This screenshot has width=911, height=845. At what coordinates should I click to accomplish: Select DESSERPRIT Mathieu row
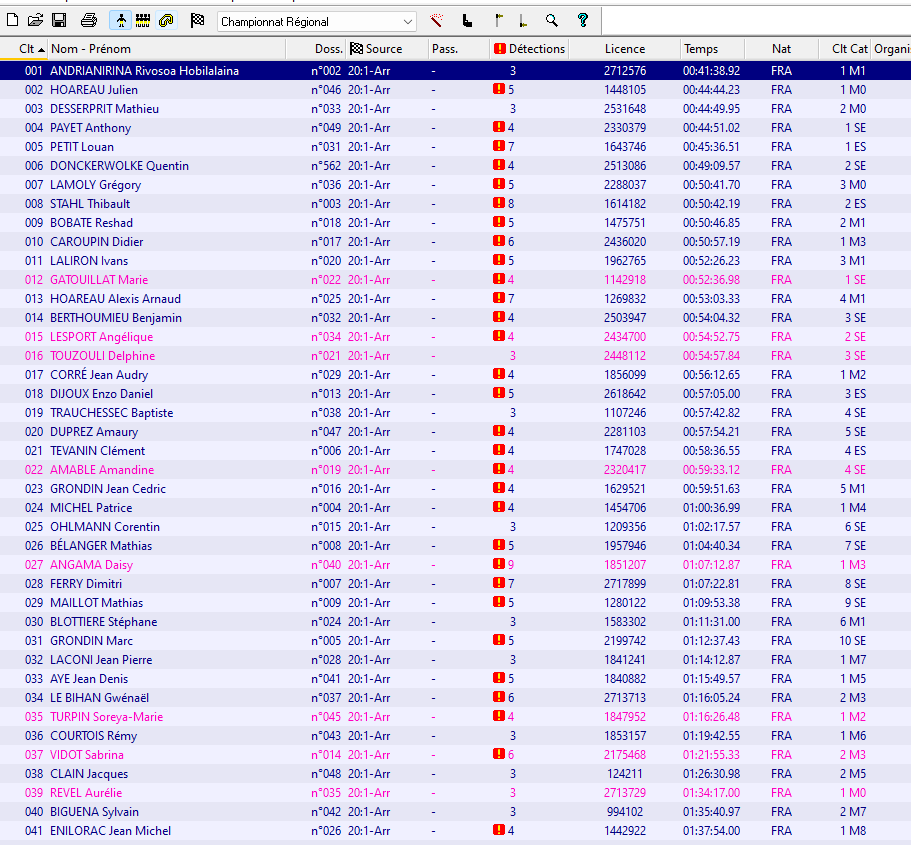pyautogui.click(x=456, y=109)
